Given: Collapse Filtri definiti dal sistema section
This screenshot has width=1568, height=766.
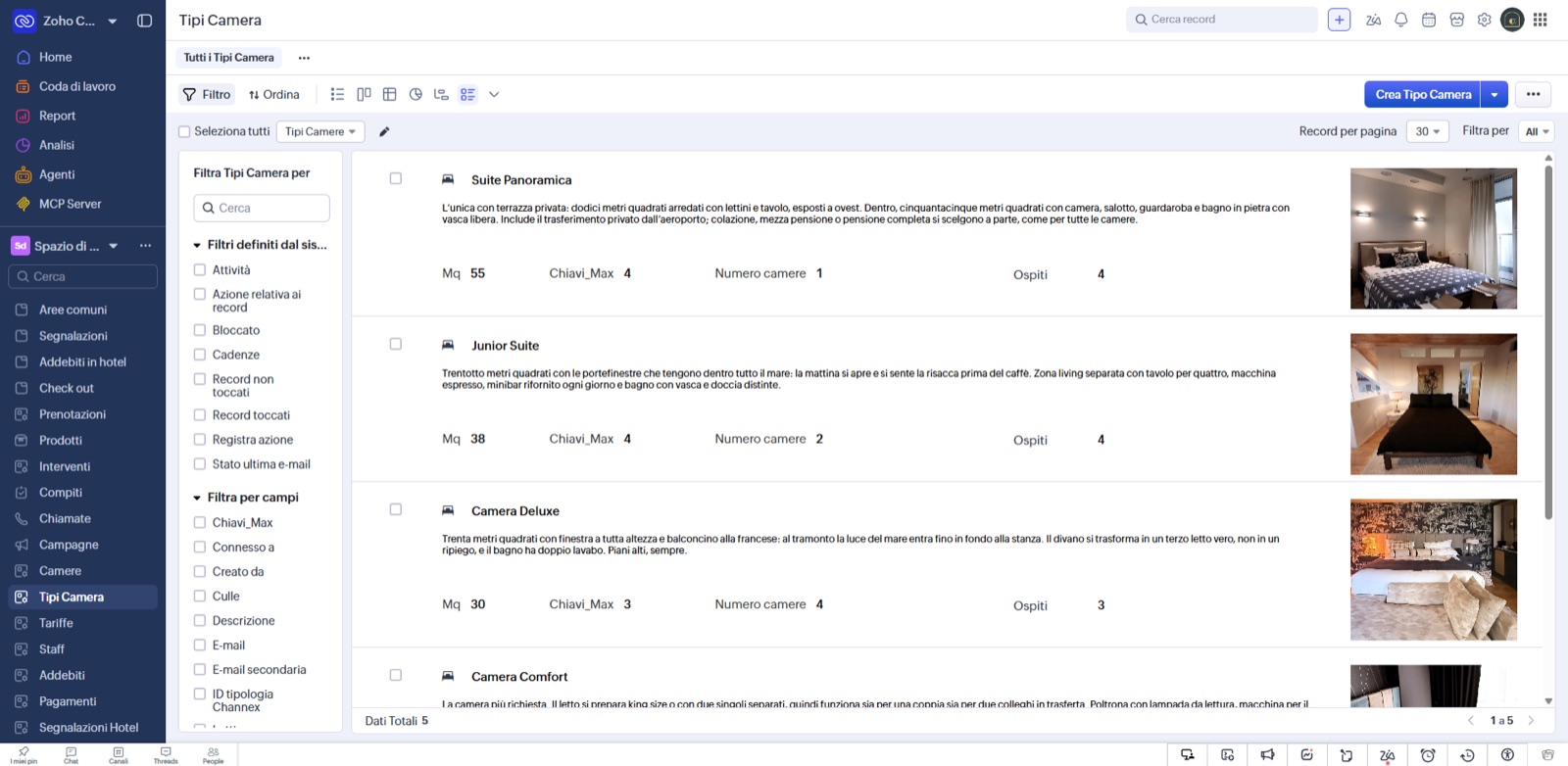Looking at the screenshot, I should click(197, 245).
